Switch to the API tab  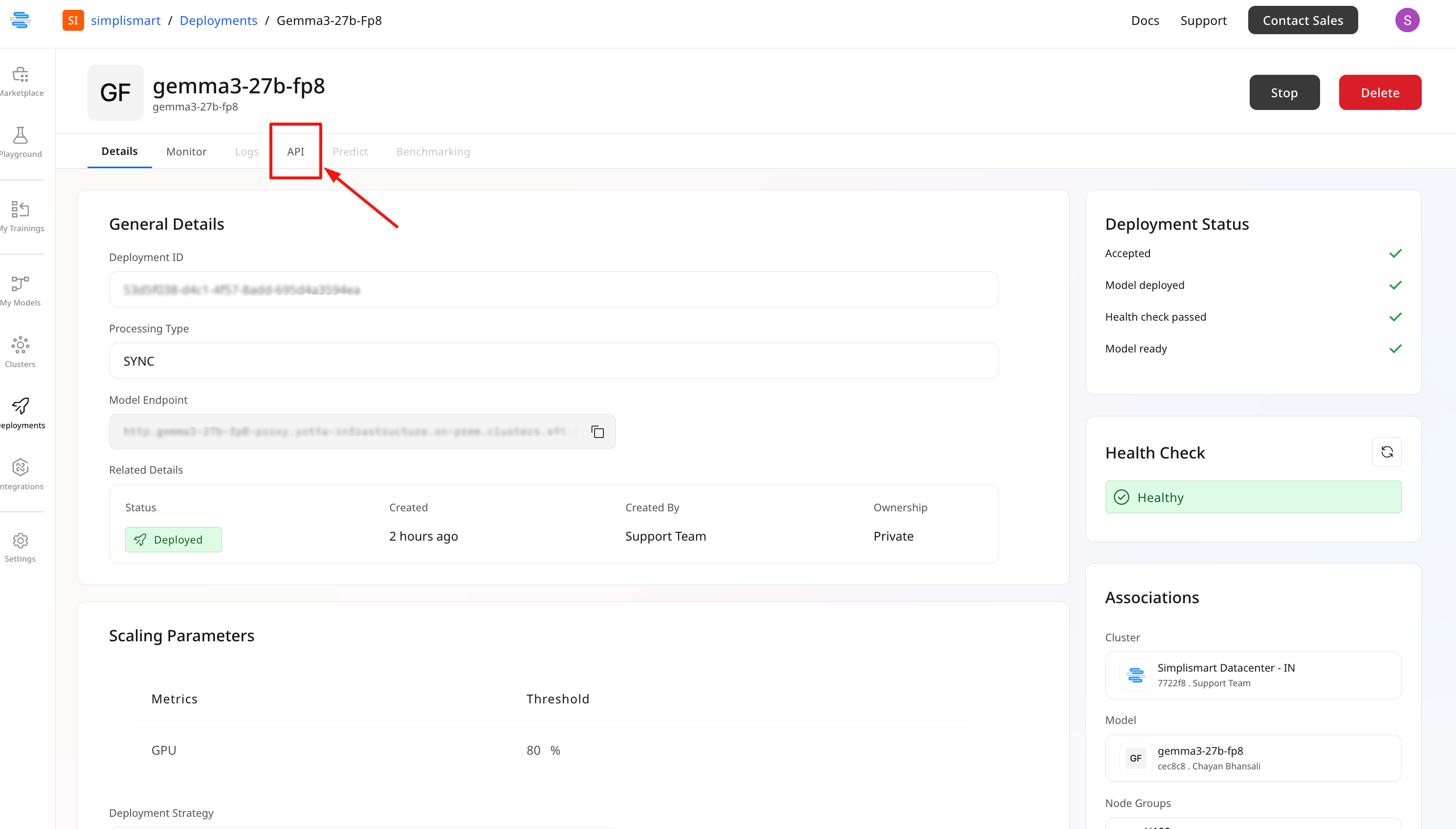(x=295, y=152)
